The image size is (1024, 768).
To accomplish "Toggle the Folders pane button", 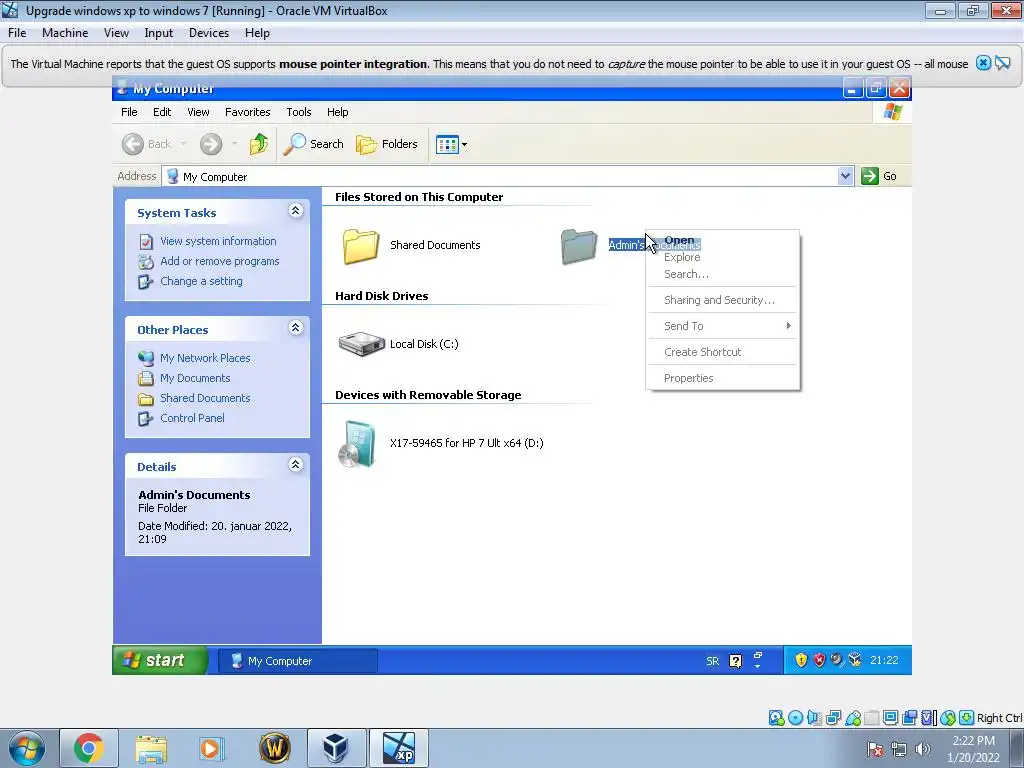I will (387, 144).
